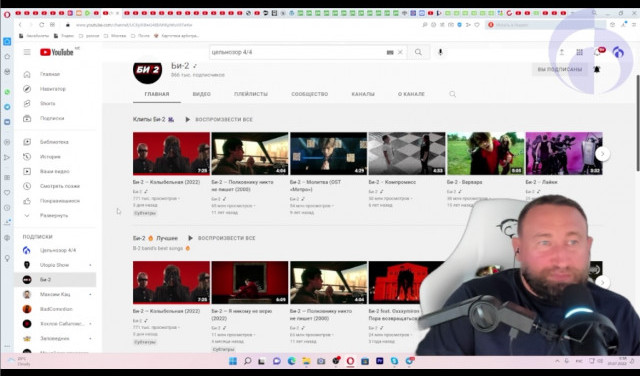The image size is (640, 376).
Task: Reload page with browser refresh button
Action: coord(42,25)
